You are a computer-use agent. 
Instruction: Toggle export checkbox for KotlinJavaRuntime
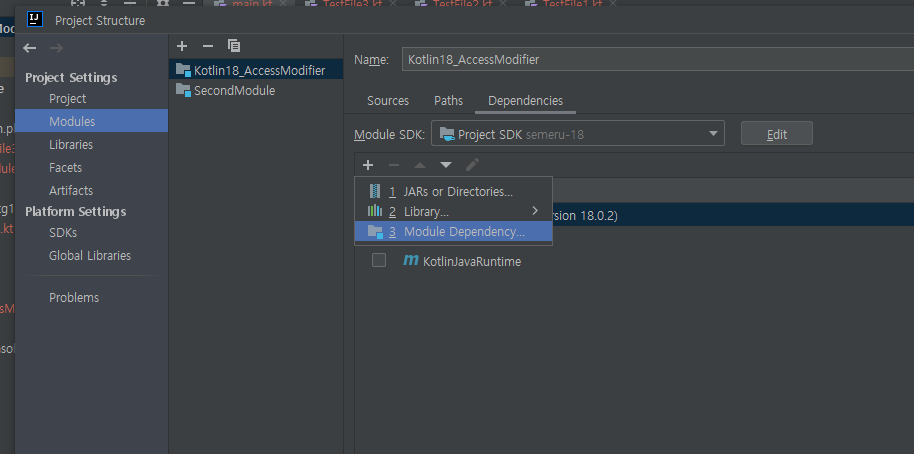(x=379, y=261)
